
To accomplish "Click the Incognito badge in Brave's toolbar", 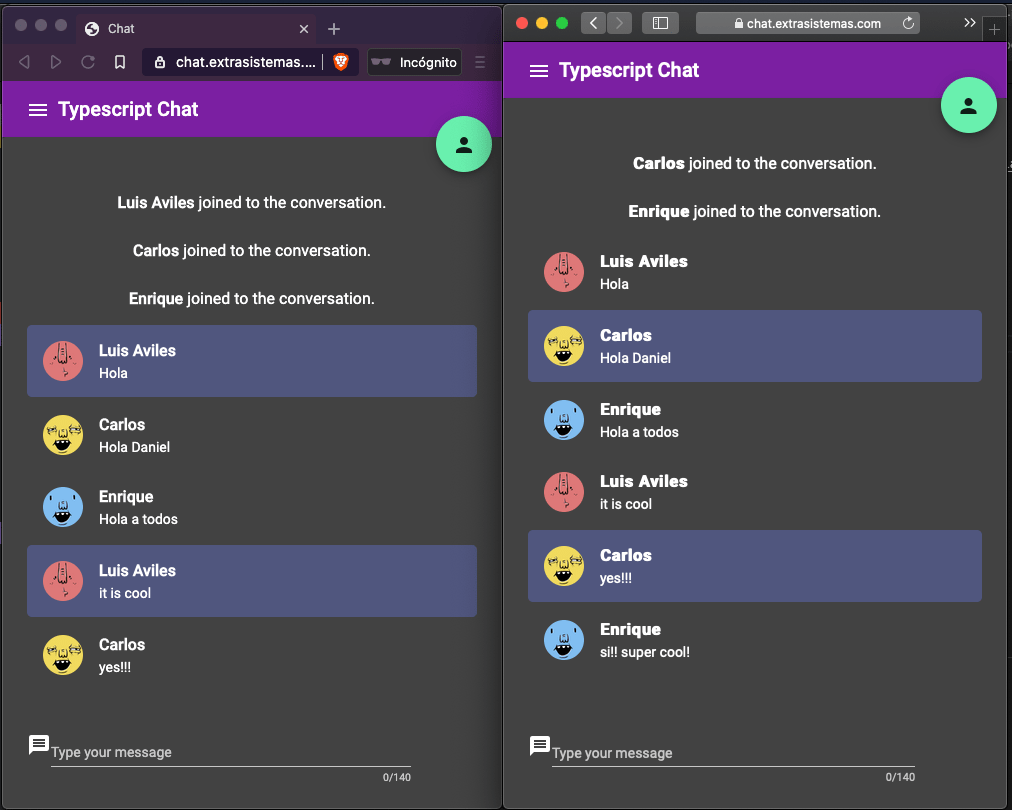I will [413, 62].
